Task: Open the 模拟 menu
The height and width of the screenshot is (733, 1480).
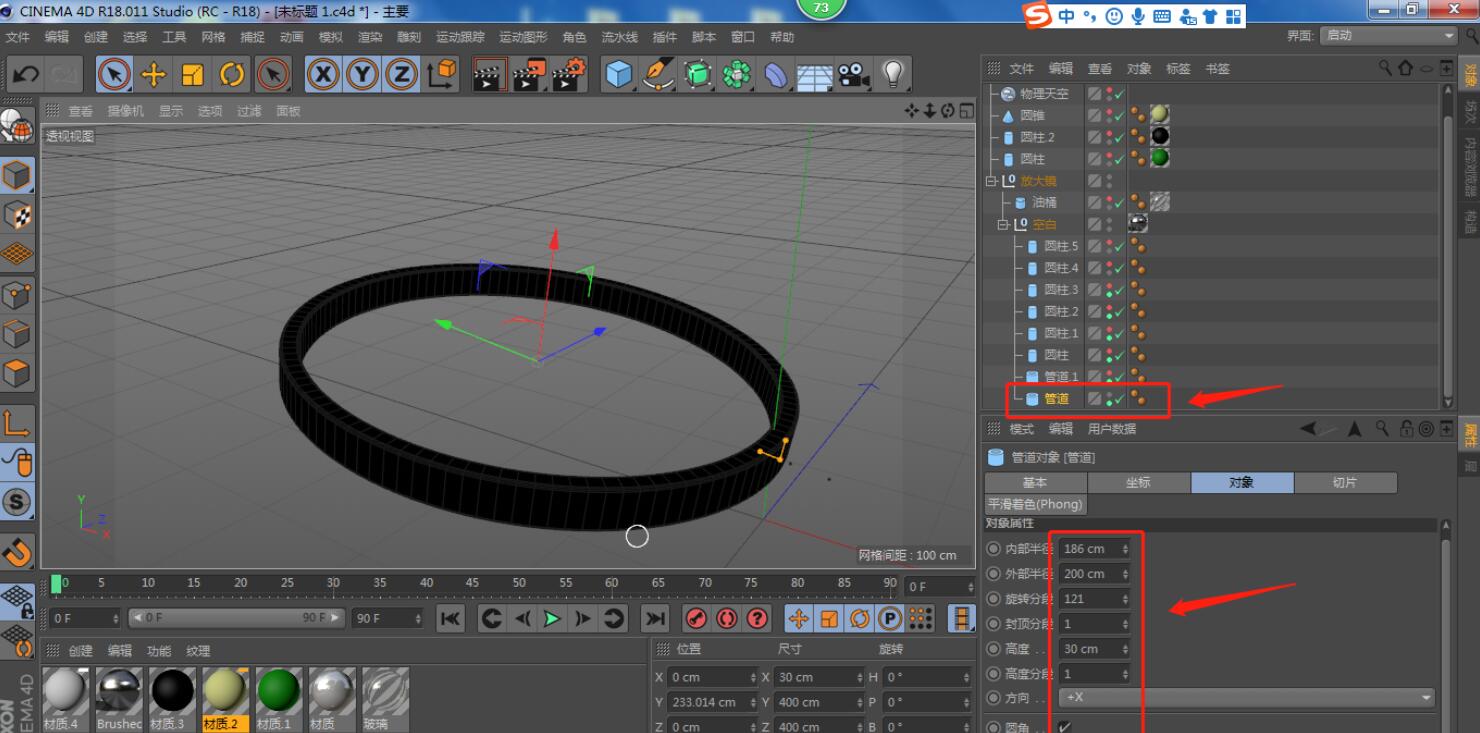Action: [331, 37]
